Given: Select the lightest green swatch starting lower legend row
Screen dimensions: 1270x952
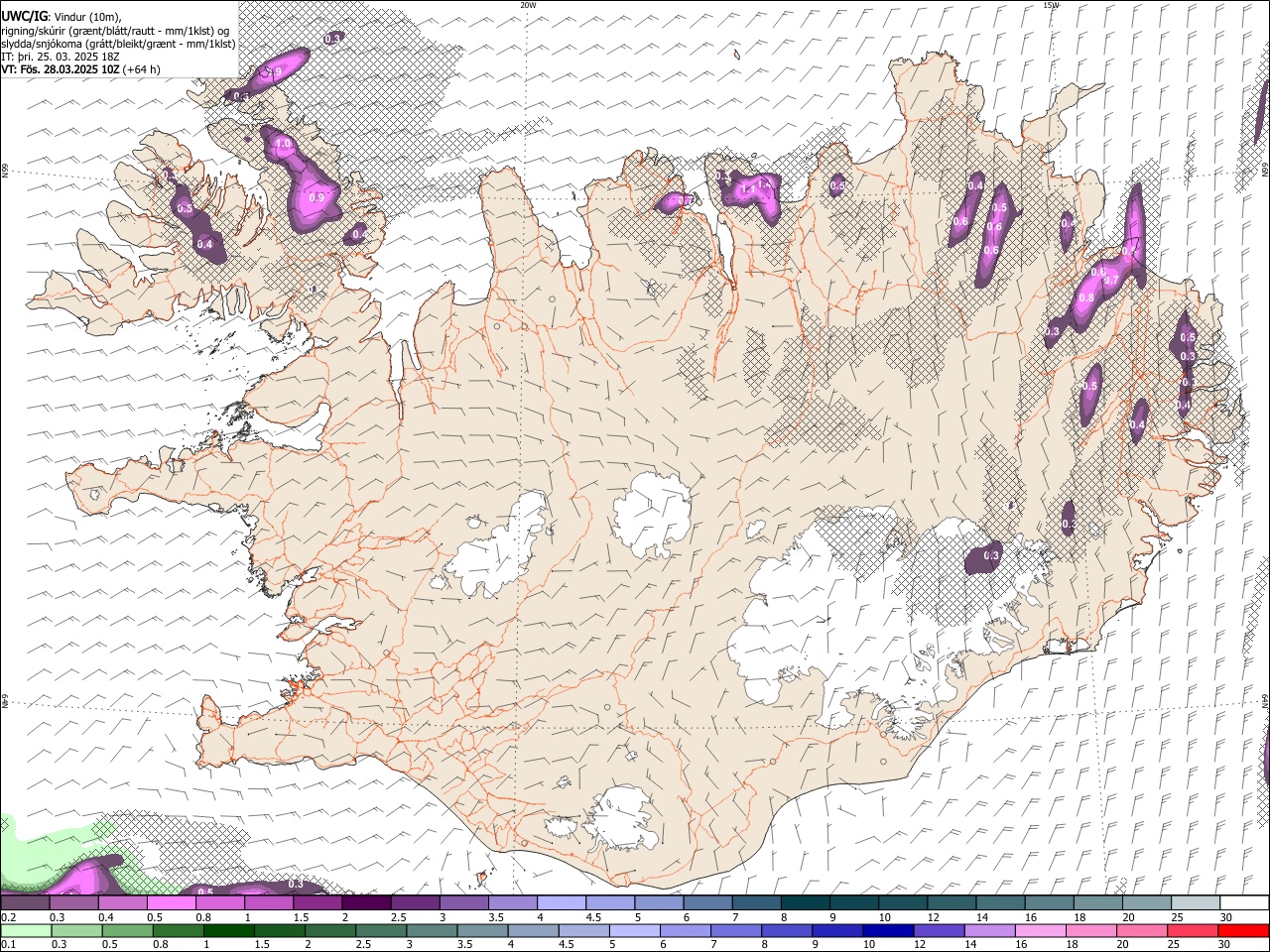Looking at the screenshot, I should tap(26, 930).
